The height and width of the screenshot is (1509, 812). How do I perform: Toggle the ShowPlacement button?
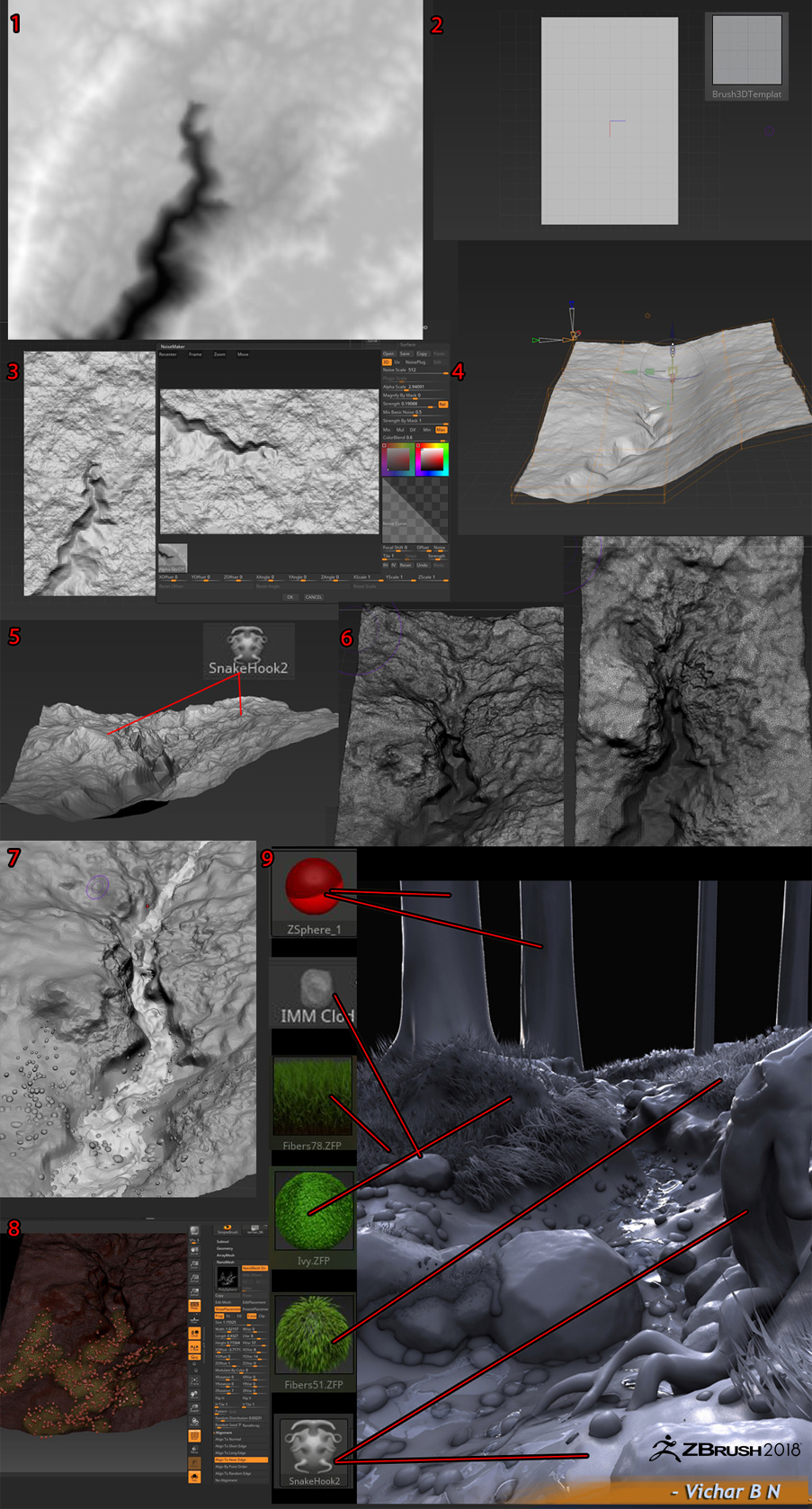(228, 1309)
